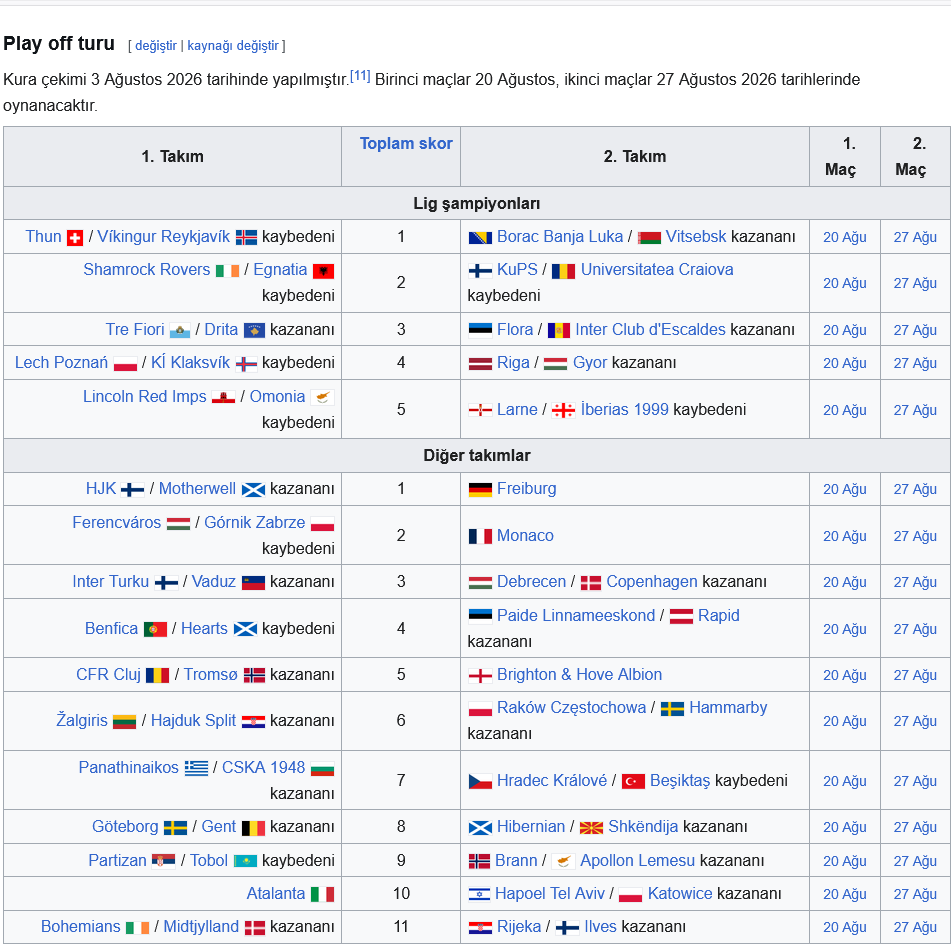This screenshot has width=951, height=944.
Task: Click the değiştir edit link
Action: point(156,46)
